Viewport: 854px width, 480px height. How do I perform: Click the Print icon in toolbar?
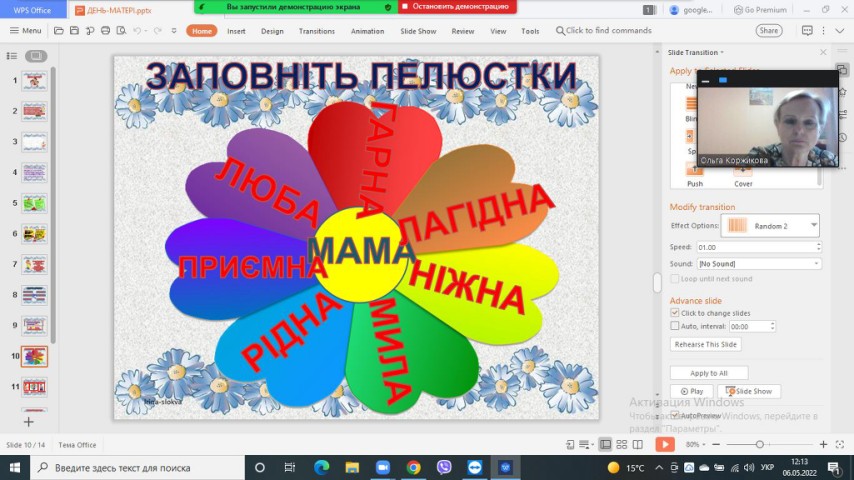pyautogui.click(x=106, y=31)
